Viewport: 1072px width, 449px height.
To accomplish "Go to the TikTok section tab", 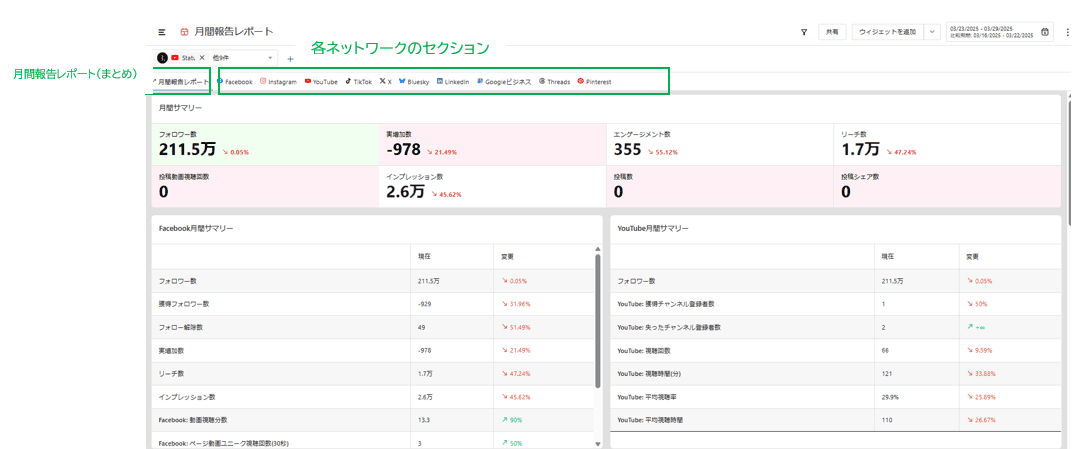I will (x=358, y=82).
